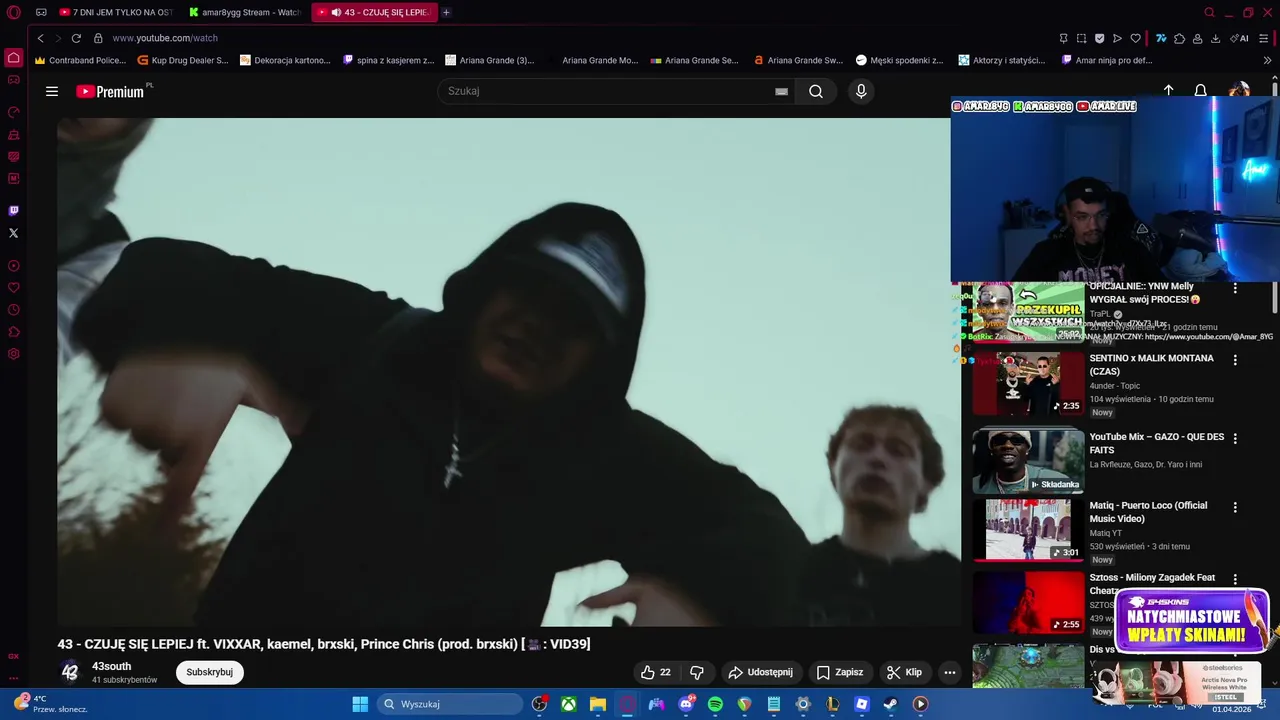Open options for YNW Melly video

pyautogui.click(x=1235, y=288)
